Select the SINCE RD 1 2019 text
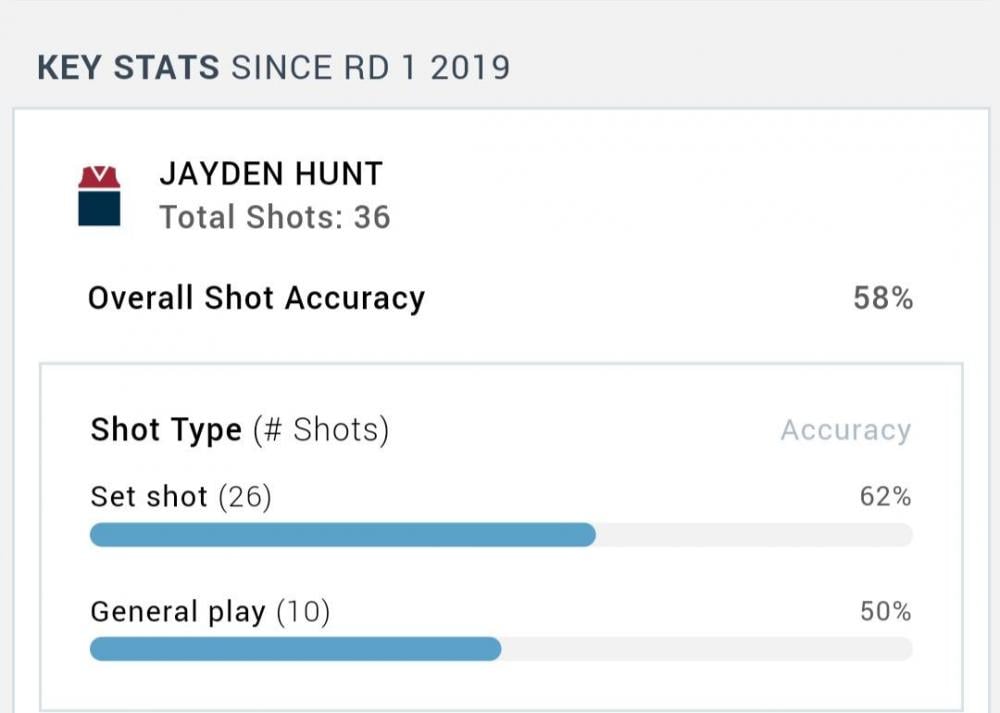The width and height of the screenshot is (1000, 713). pyautogui.click(x=370, y=68)
